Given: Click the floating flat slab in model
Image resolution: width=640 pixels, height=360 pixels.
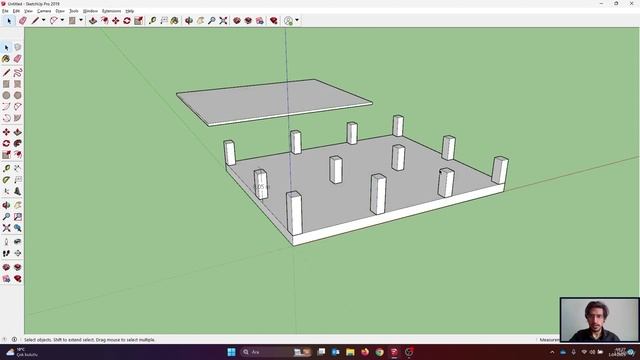Looking at the screenshot, I should coord(273,101).
